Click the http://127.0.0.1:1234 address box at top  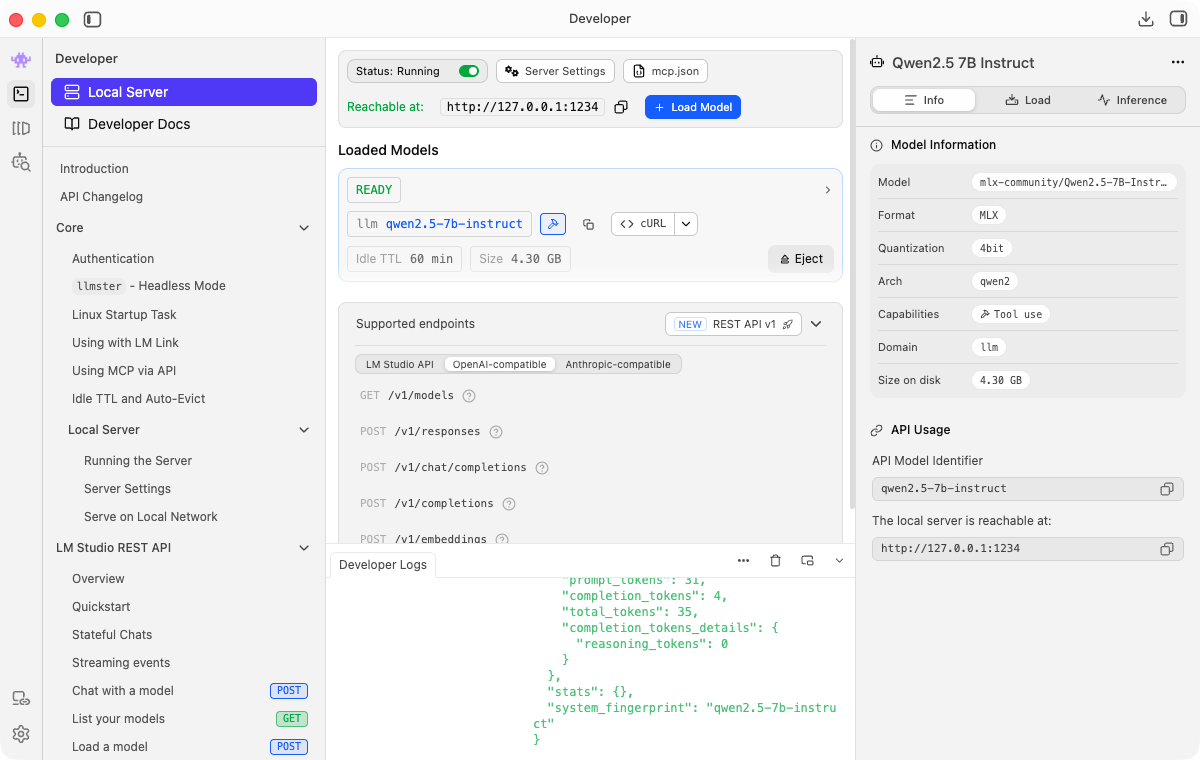(522, 107)
